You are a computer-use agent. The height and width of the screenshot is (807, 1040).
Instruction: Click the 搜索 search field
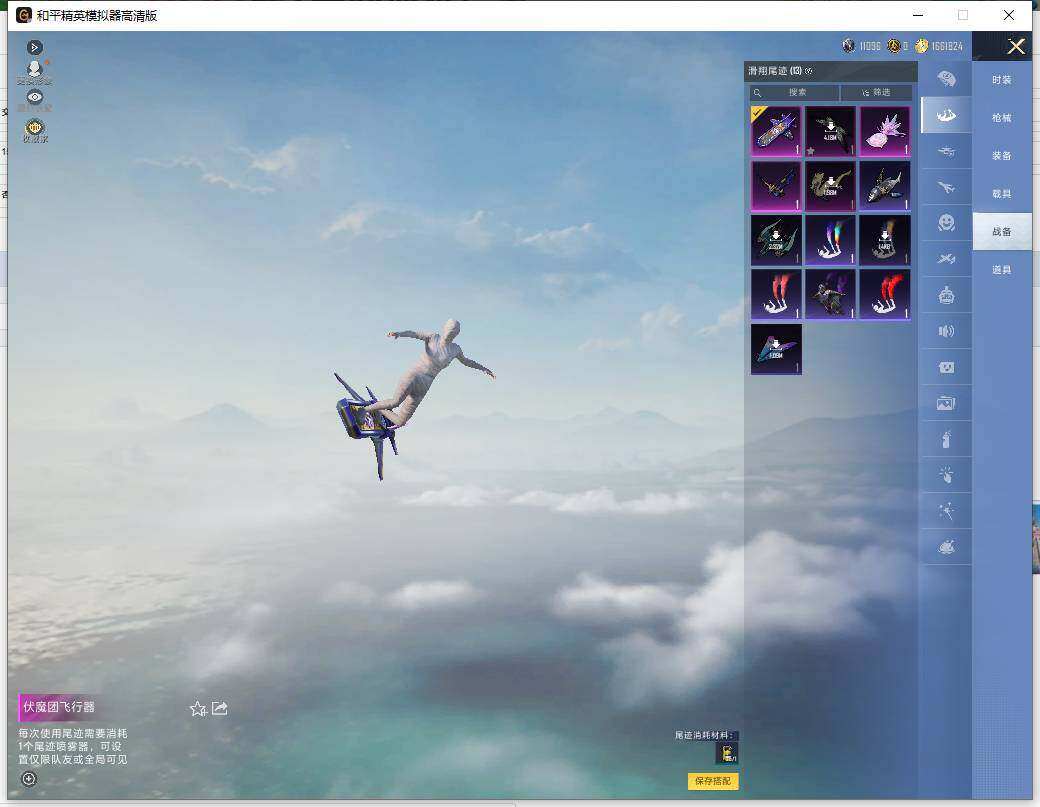coord(795,93)
